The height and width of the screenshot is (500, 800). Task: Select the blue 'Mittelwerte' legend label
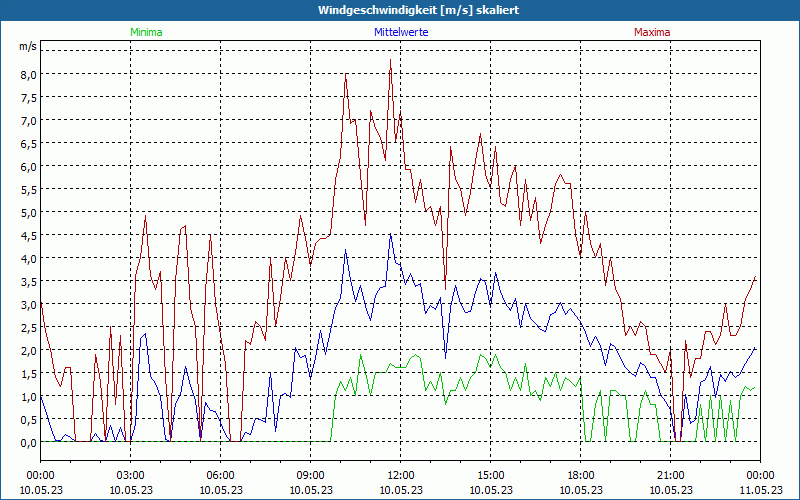tap(401, 32)
